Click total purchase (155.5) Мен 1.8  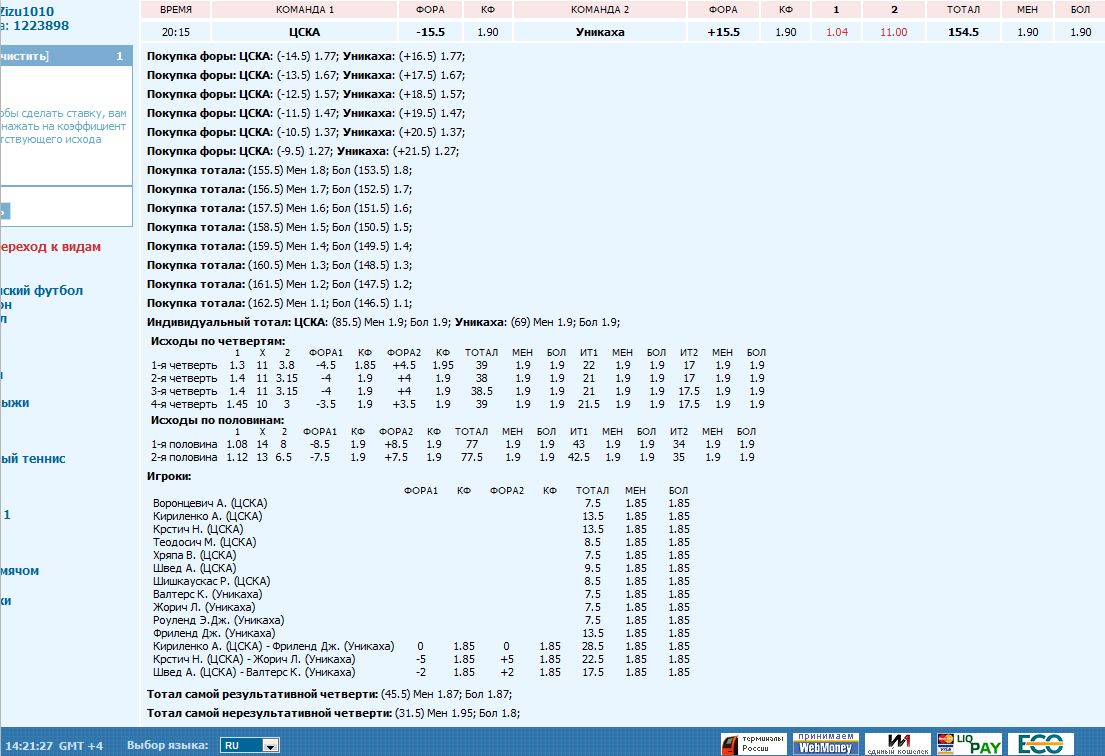[x=288, y=170]
